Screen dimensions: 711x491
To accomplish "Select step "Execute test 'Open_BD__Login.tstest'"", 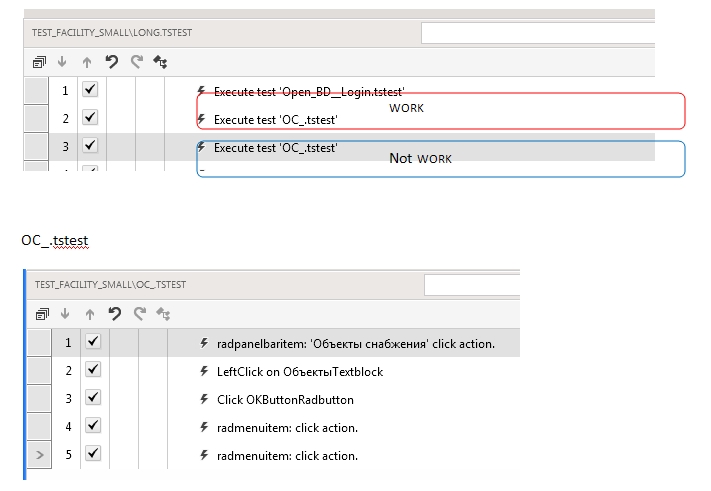I will coord(309,91).
